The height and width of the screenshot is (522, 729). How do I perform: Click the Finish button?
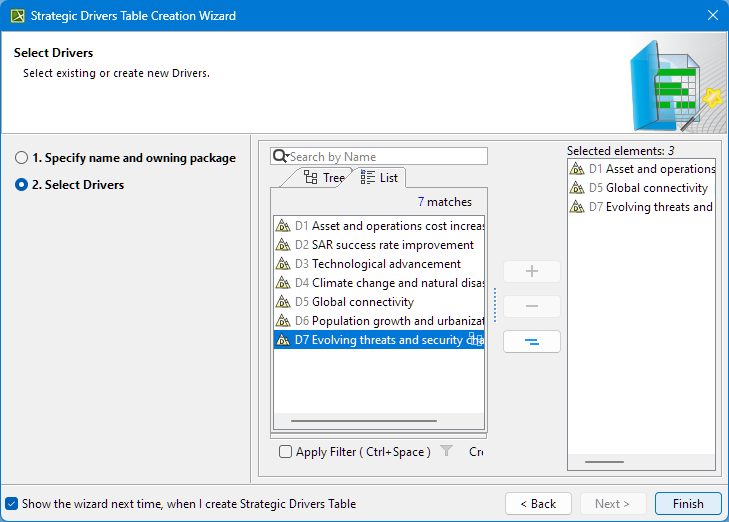(687, 504)
